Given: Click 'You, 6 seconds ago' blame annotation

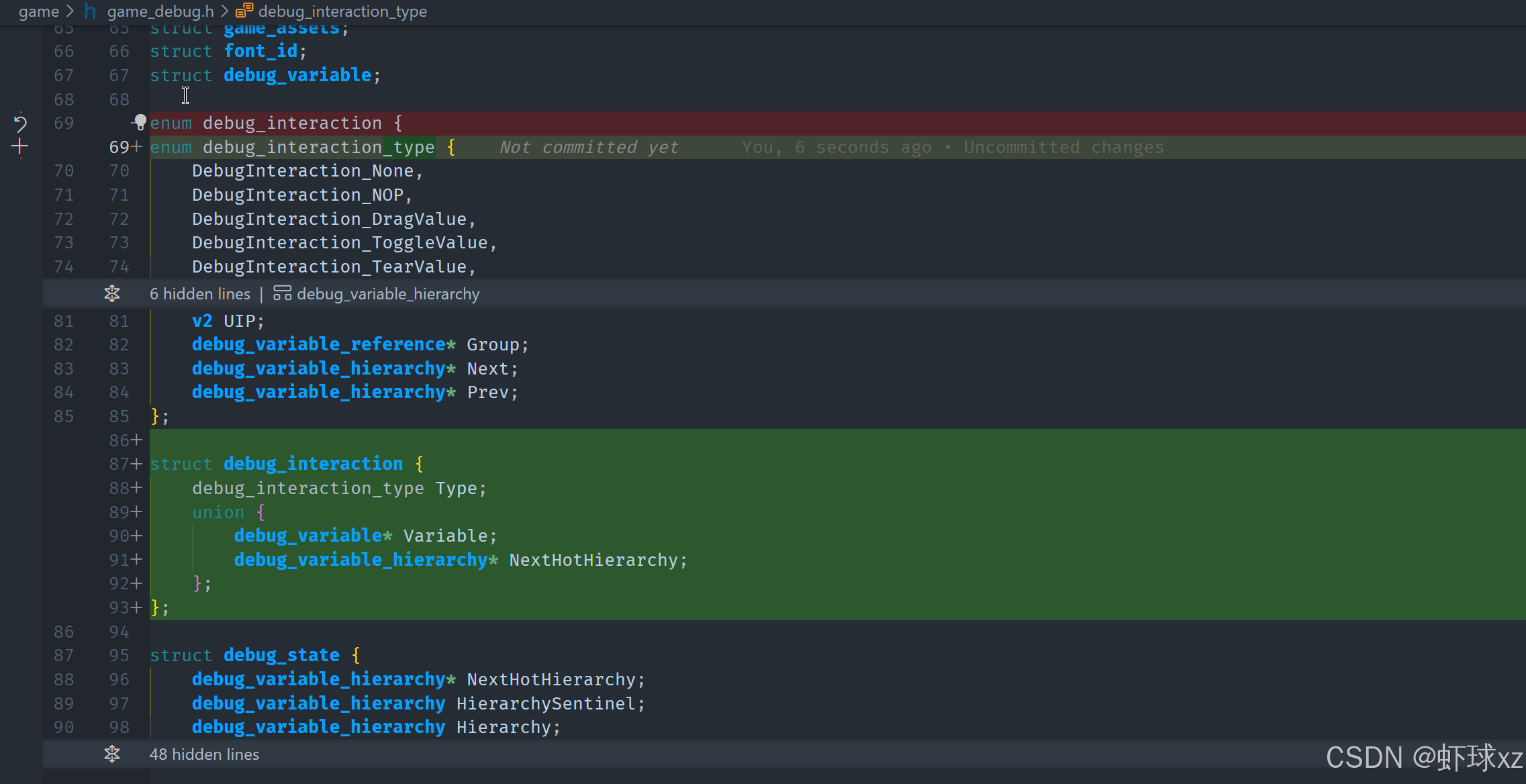Looking at the screenshot, I should coord(837,147).
